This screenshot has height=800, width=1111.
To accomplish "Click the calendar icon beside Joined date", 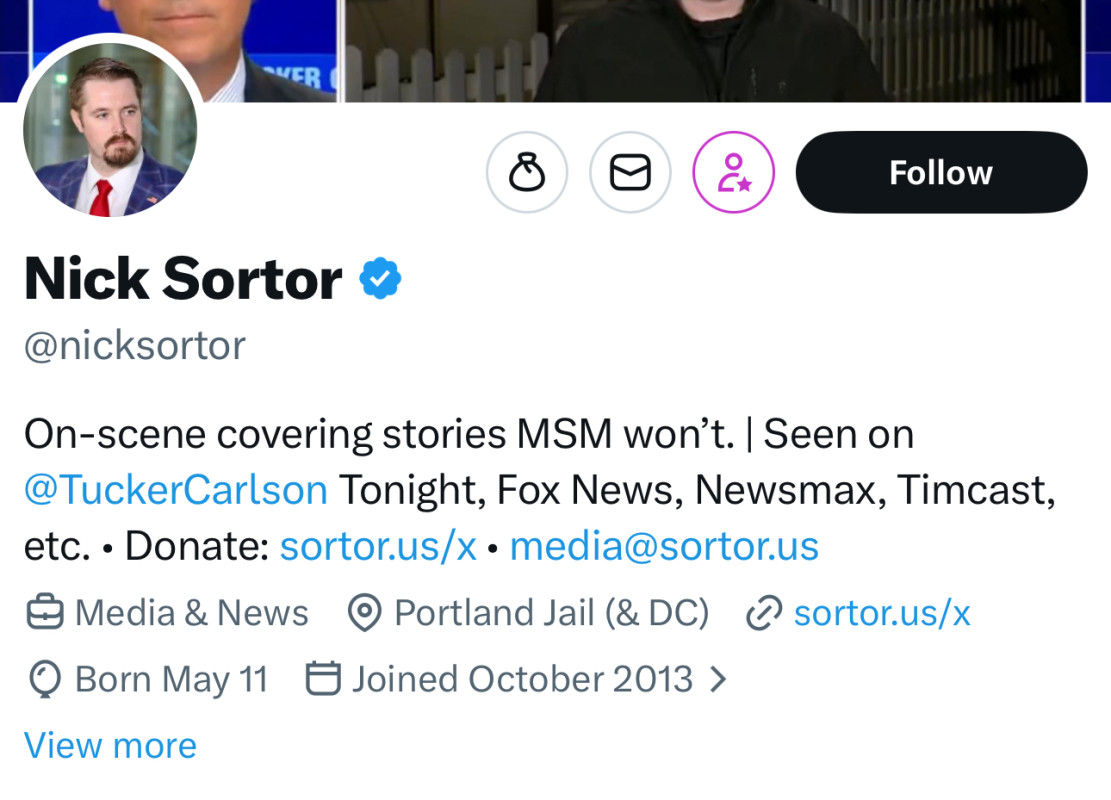I will 322,680.
